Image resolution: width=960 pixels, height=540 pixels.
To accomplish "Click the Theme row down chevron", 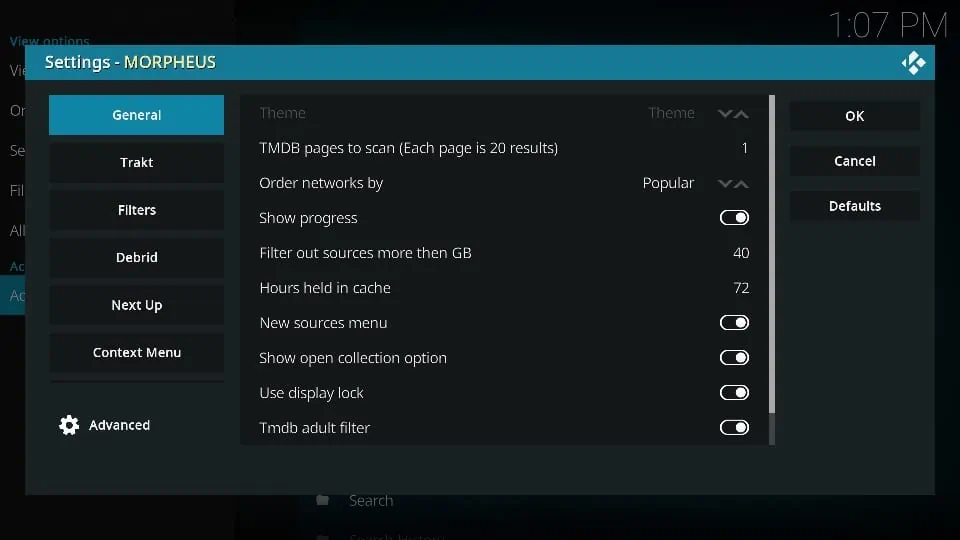I will click(725, 114).
